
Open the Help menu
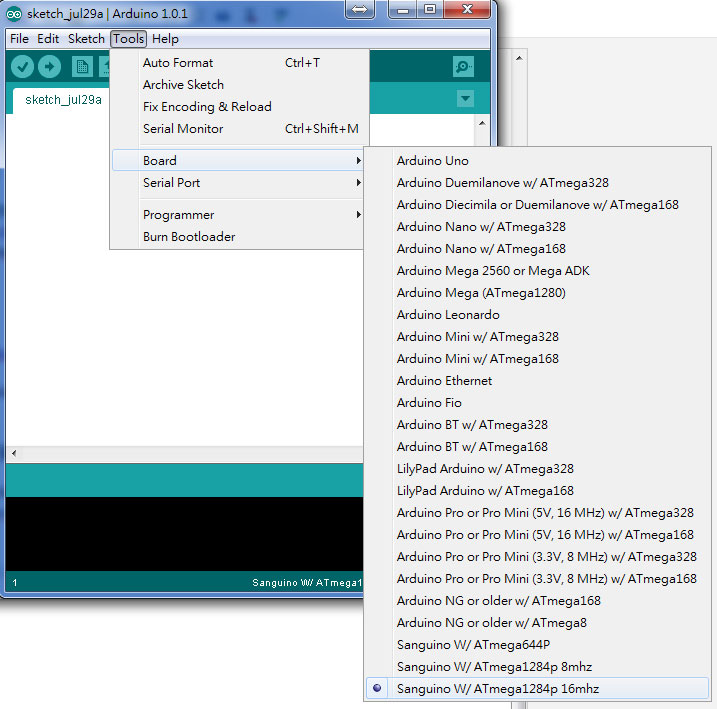click(x=165, y=39)
